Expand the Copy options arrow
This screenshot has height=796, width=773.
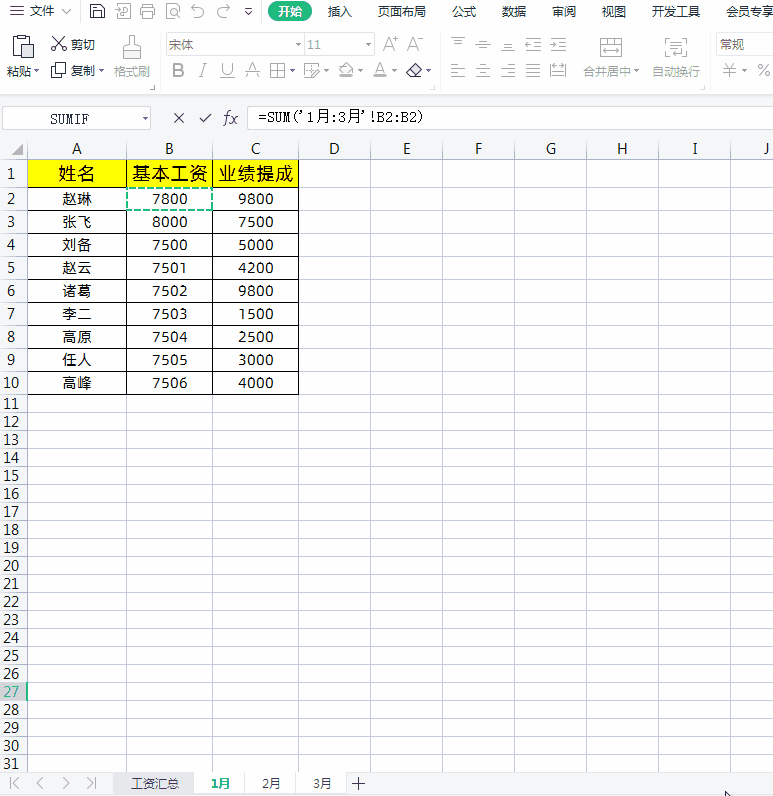(x=101, y=71)
